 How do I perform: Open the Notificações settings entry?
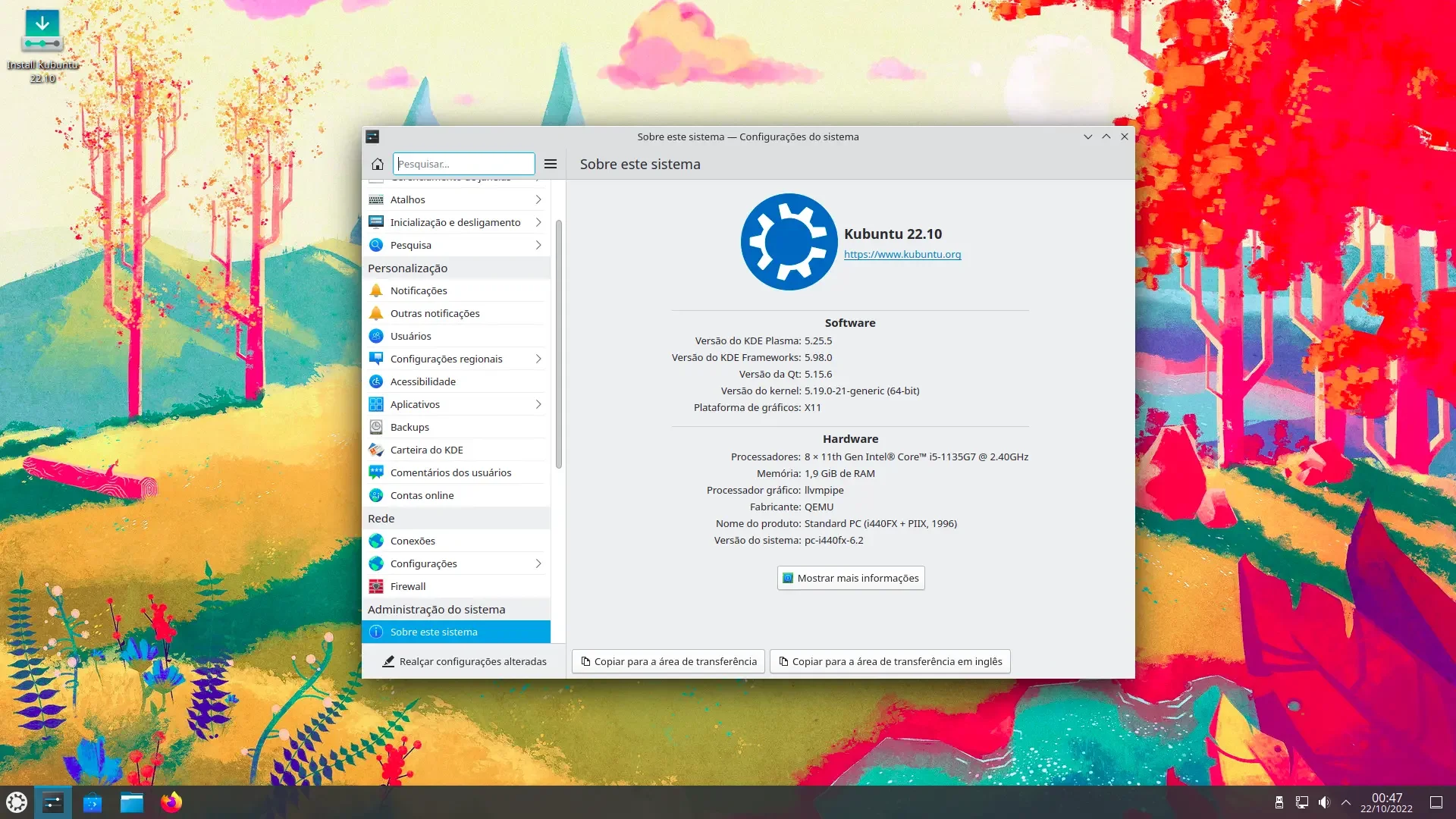[457, 290]
